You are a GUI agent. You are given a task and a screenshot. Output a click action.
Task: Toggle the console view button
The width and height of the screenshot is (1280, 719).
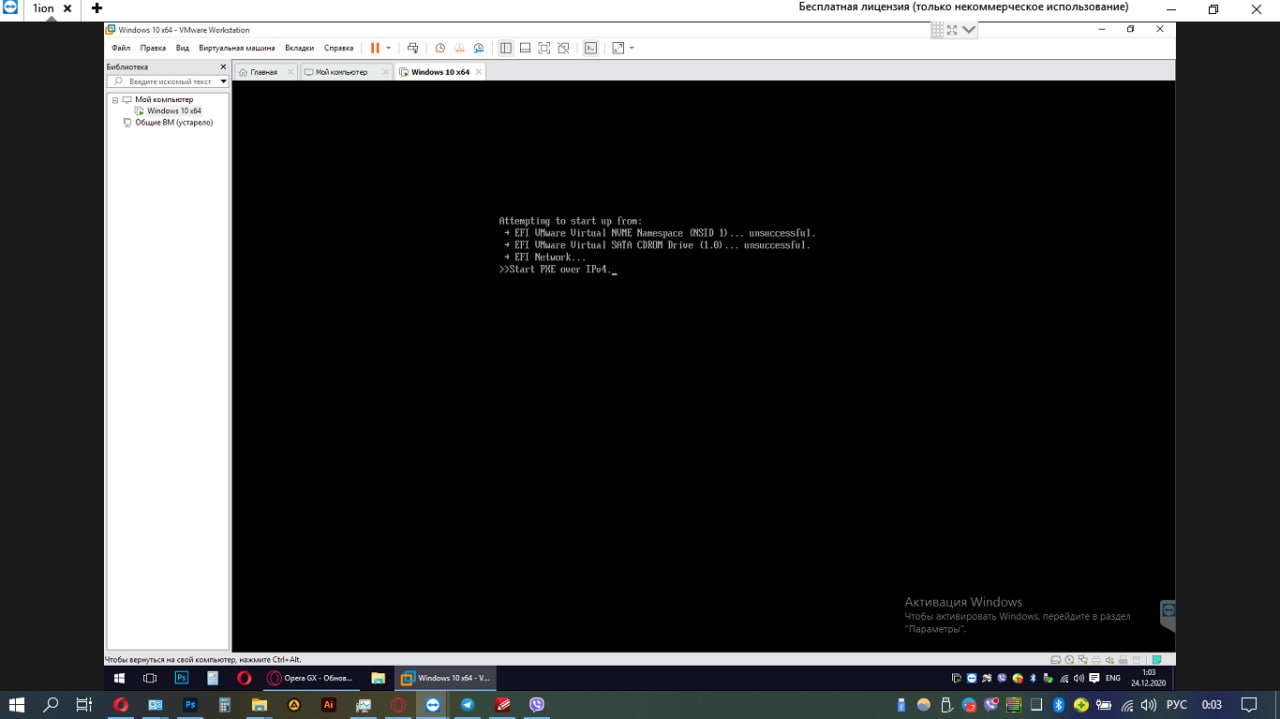(591, 48)
